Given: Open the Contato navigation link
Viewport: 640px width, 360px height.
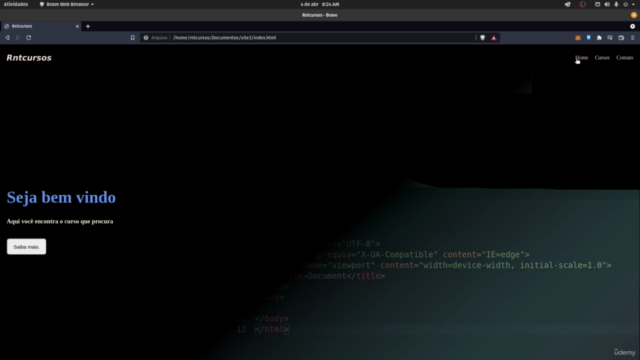Looking at the screenshot, I should point(624,58).
